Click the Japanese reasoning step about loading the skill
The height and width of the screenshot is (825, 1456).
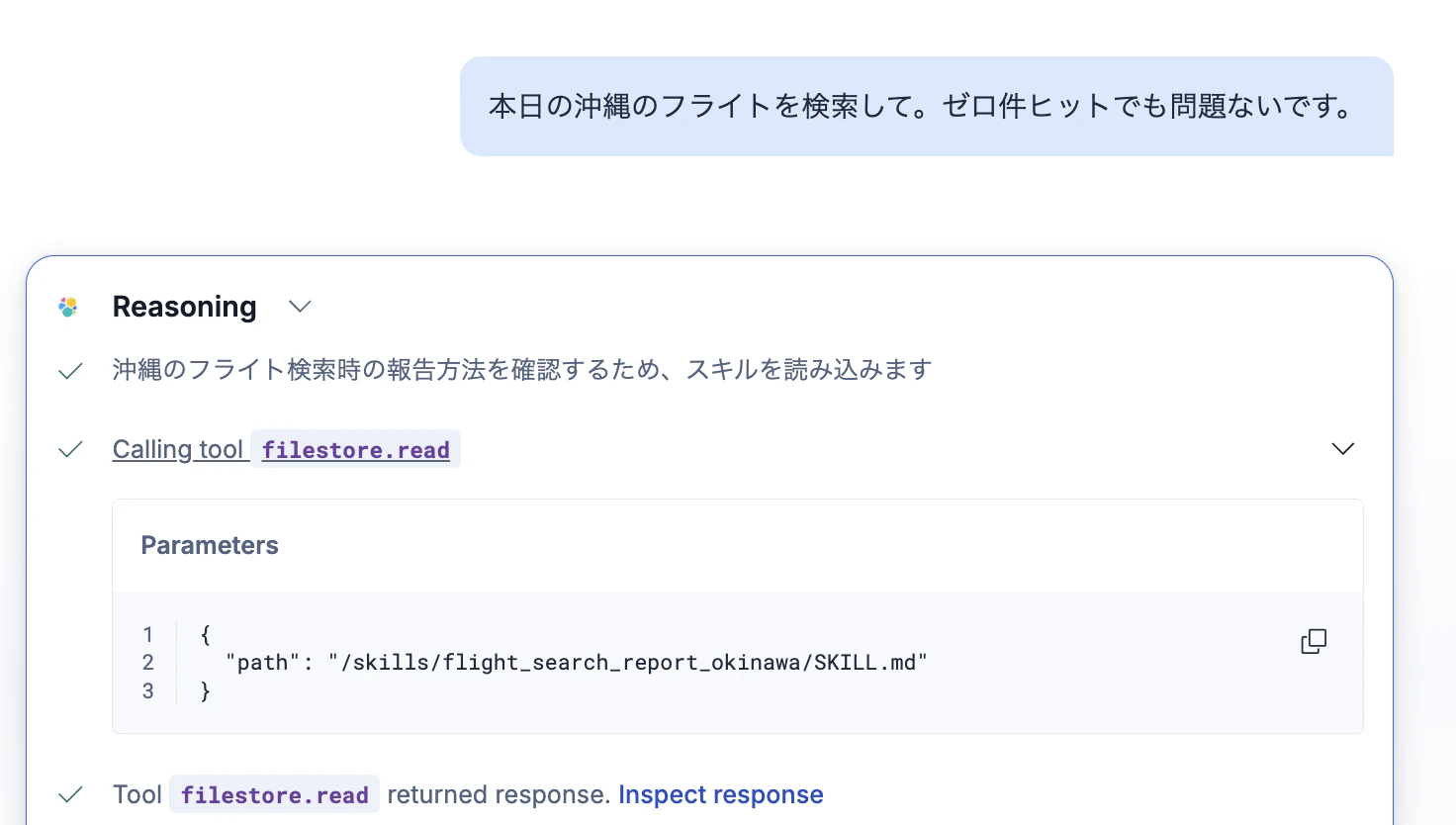click(x=522, y=370)
